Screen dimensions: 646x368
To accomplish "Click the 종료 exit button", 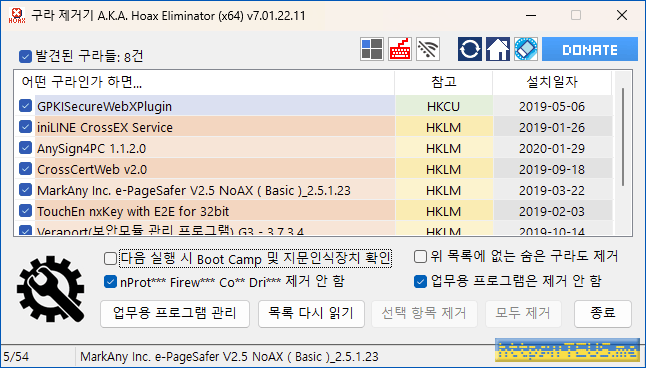I will point(603,314).
